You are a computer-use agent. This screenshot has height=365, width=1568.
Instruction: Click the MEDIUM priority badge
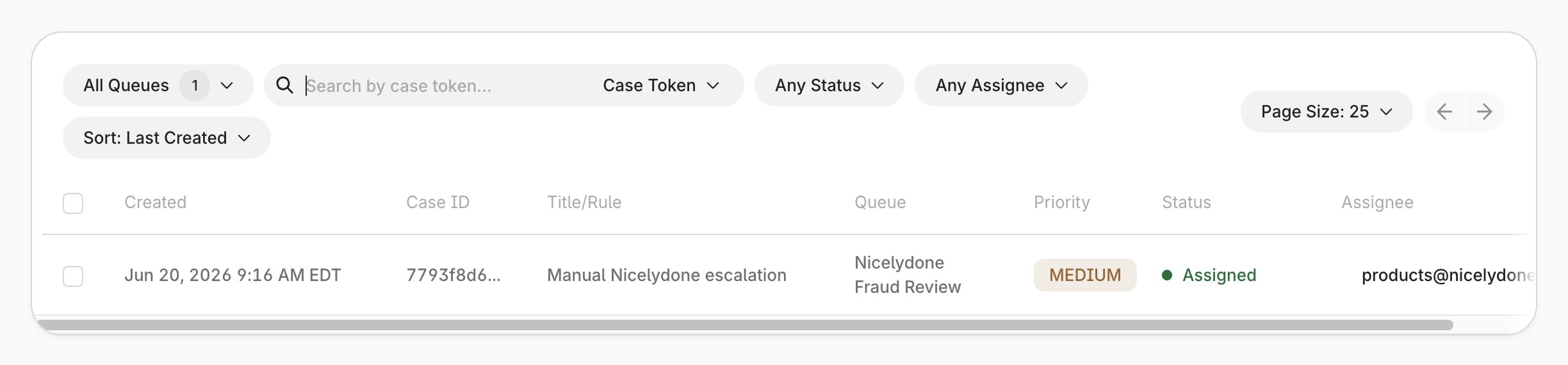pos(1085,275)
